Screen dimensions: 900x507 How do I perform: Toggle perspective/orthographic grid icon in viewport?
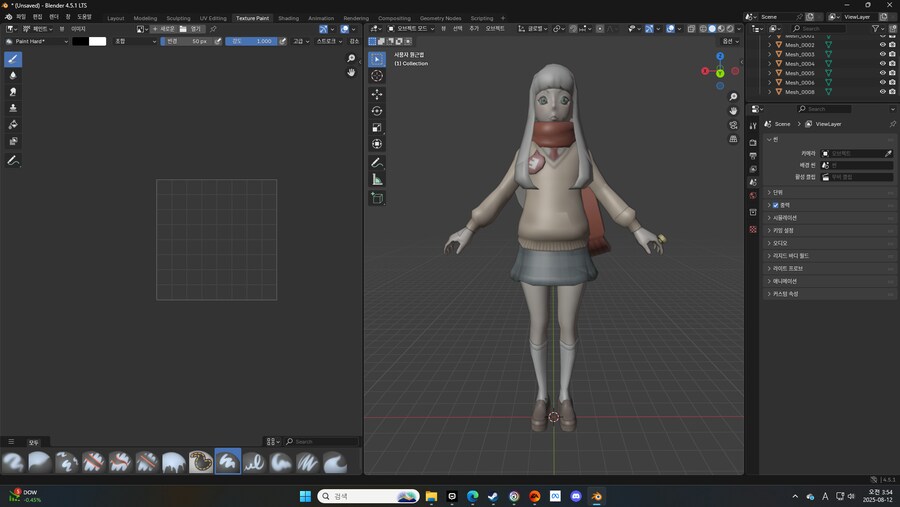pos(733,139)
